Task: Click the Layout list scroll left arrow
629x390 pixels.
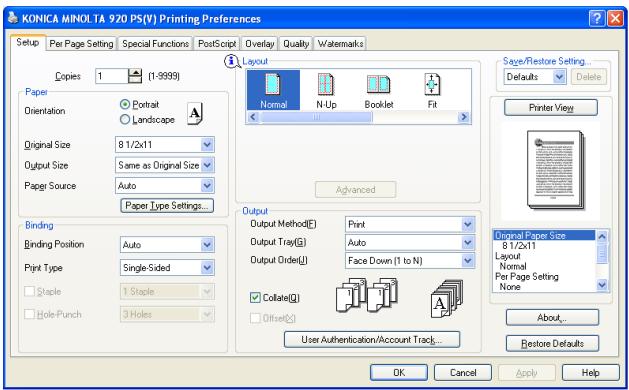Action: 253,117
